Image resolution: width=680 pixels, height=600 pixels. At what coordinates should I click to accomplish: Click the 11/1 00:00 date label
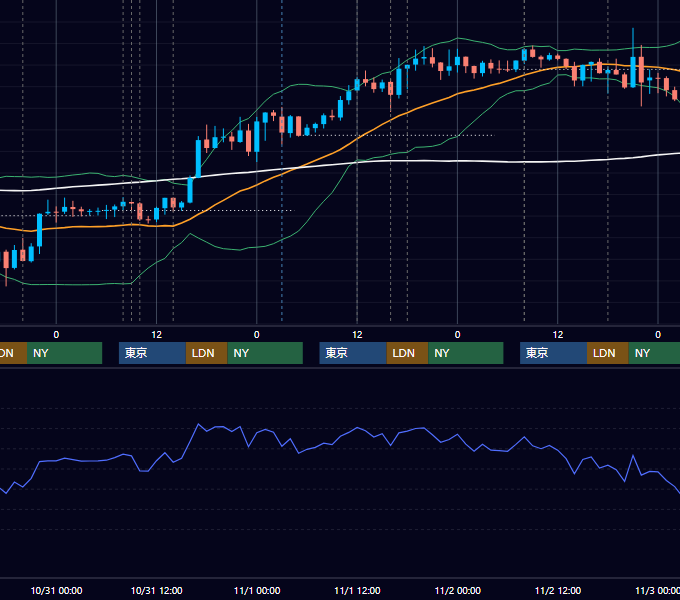tap(257, 590)
